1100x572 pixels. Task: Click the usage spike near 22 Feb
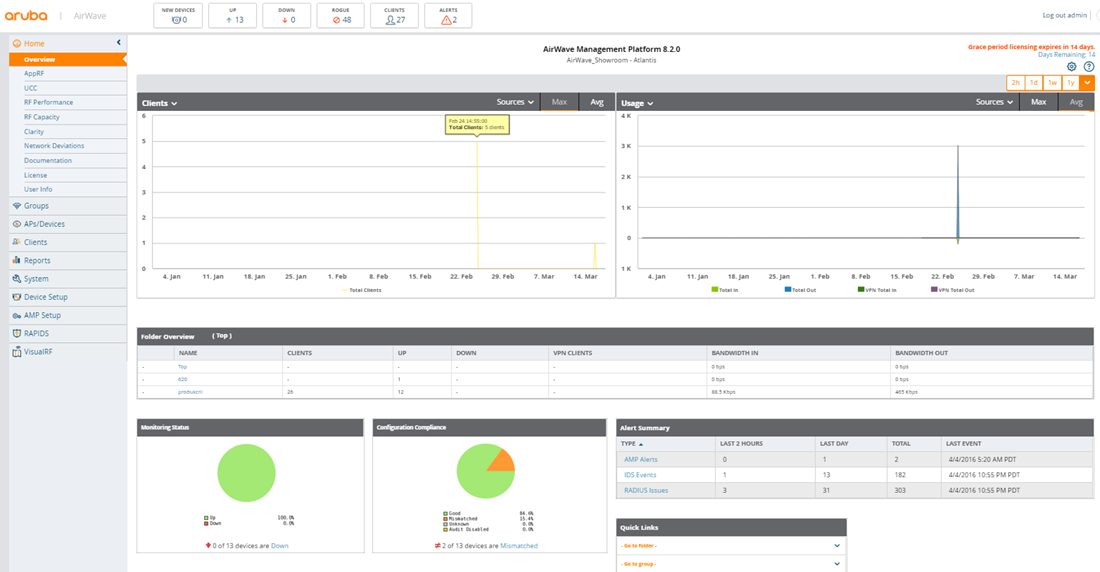(958, 193)
